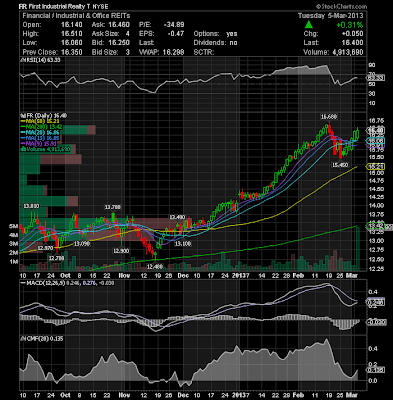Click the StockCharts.com watermark link
The height and width of the screenshot is (400, 393).
tap(341, 6)
